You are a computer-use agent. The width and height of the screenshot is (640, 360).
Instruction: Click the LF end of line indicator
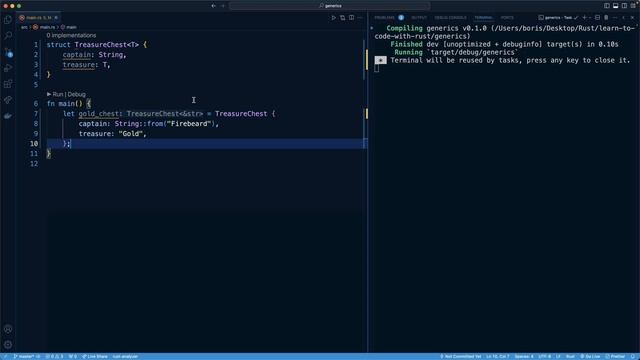(x=558, y=356)
